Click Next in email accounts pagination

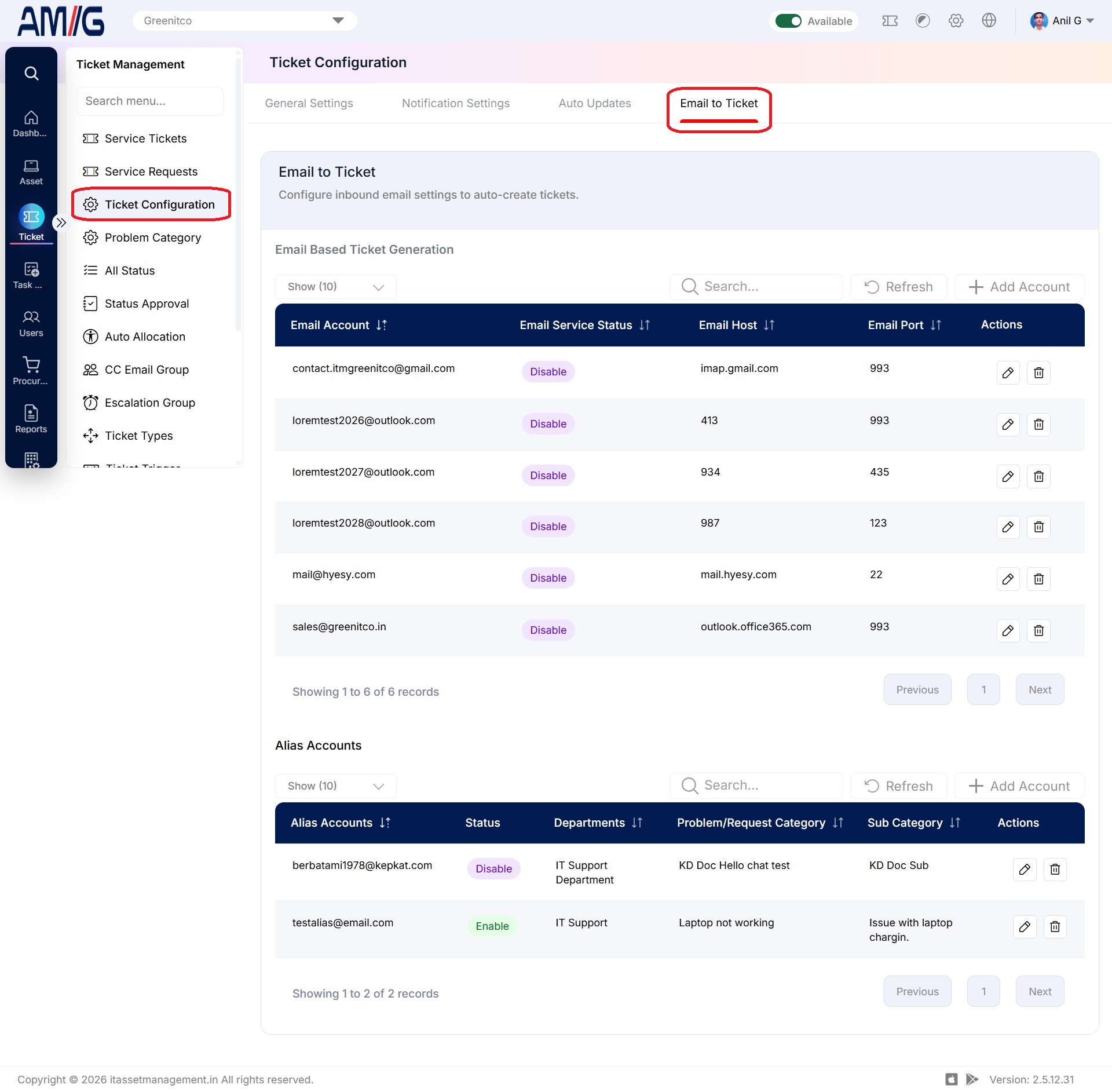coord(1040,690)
